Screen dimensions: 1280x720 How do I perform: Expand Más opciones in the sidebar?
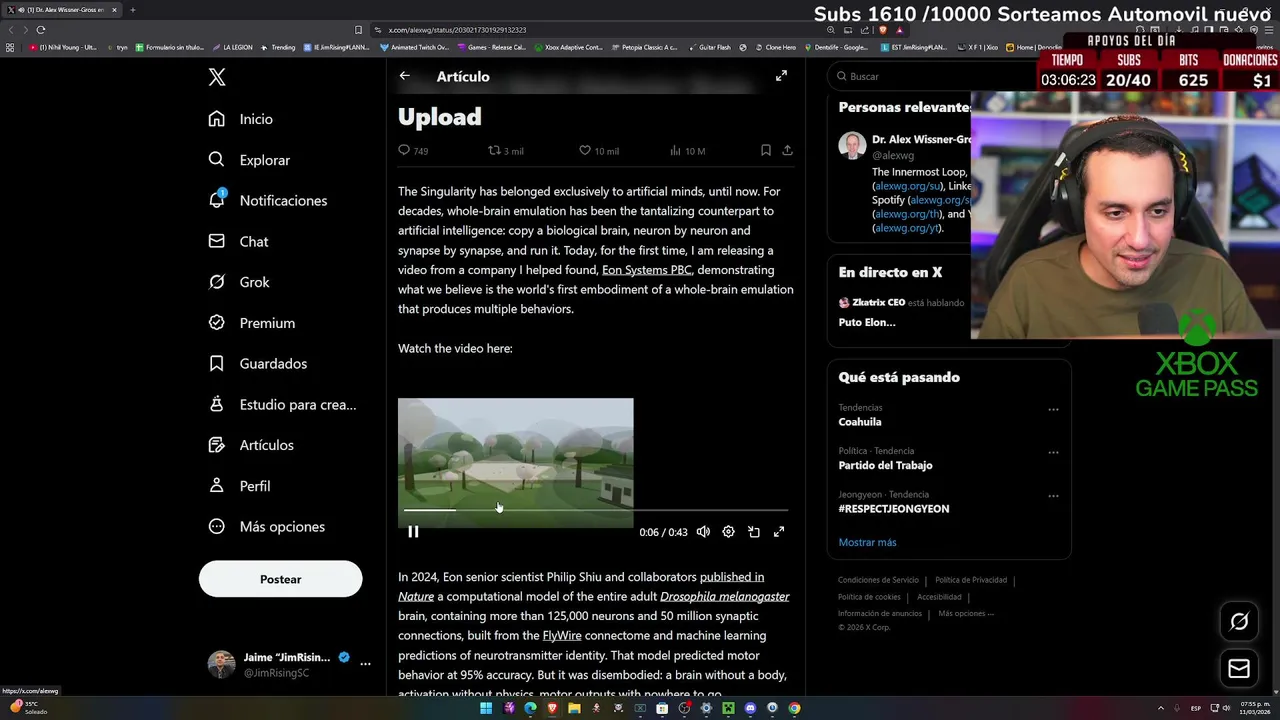(x=266, y=526)
